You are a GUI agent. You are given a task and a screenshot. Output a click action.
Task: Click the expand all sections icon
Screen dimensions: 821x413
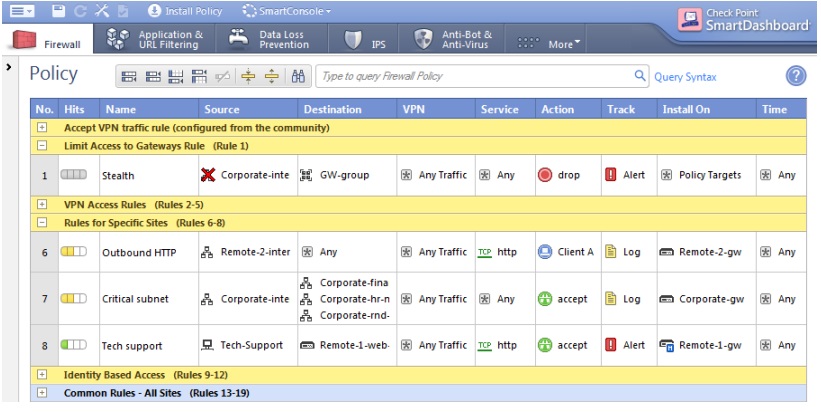click(272, 77)
